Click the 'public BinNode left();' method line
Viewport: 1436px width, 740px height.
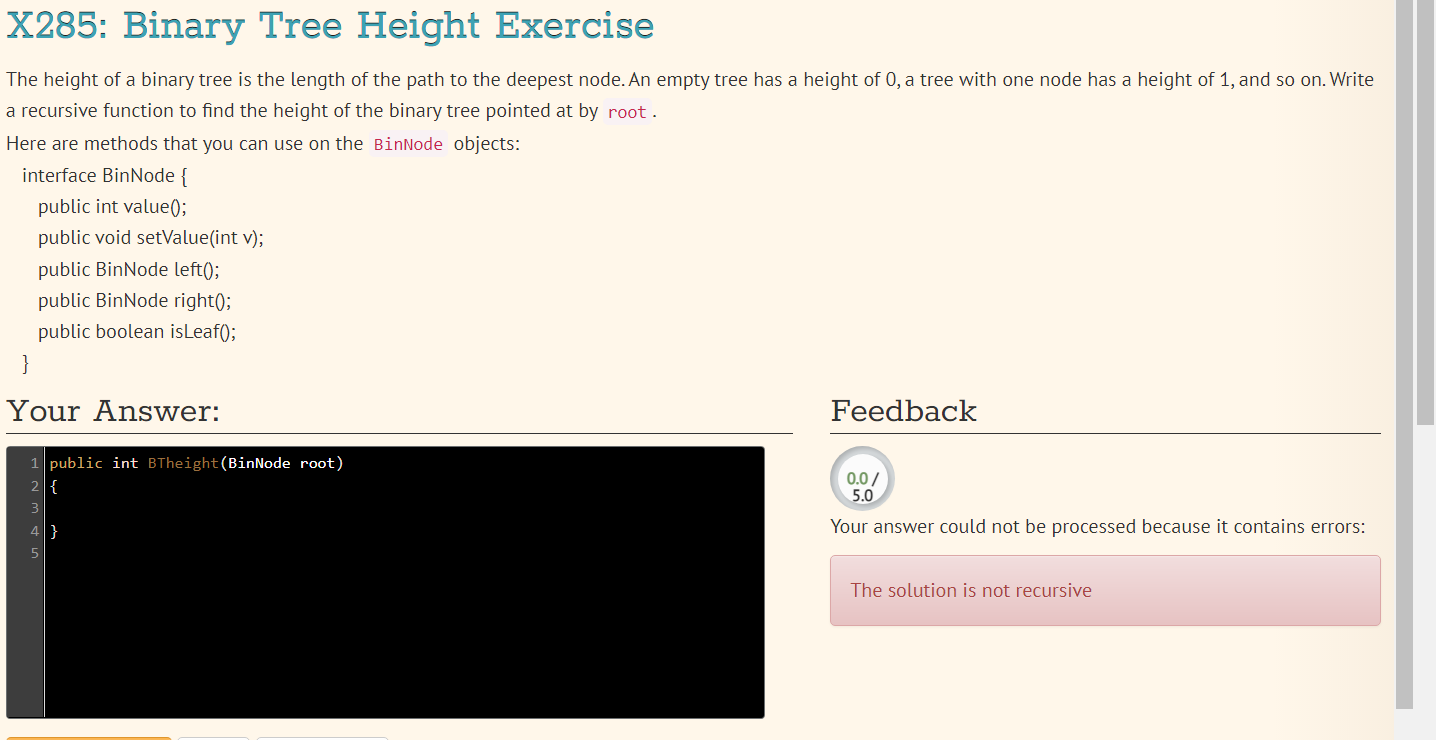(128, 269)
